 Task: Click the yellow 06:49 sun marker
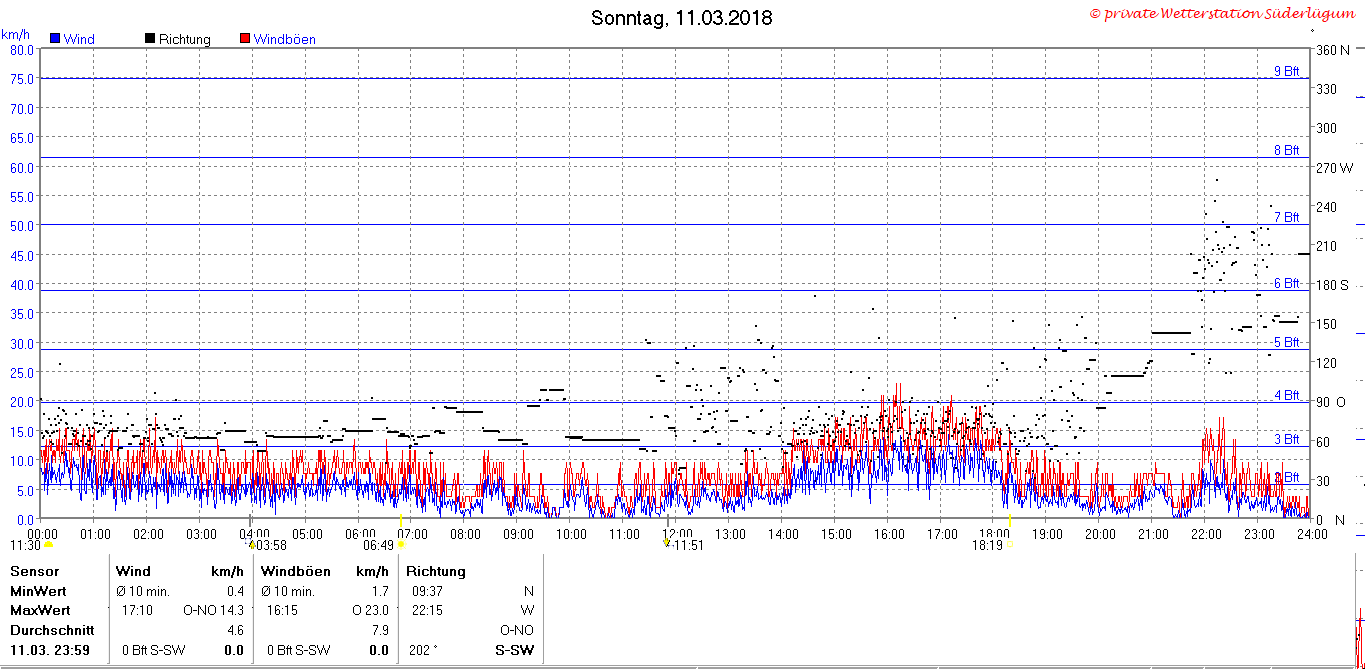401,545
